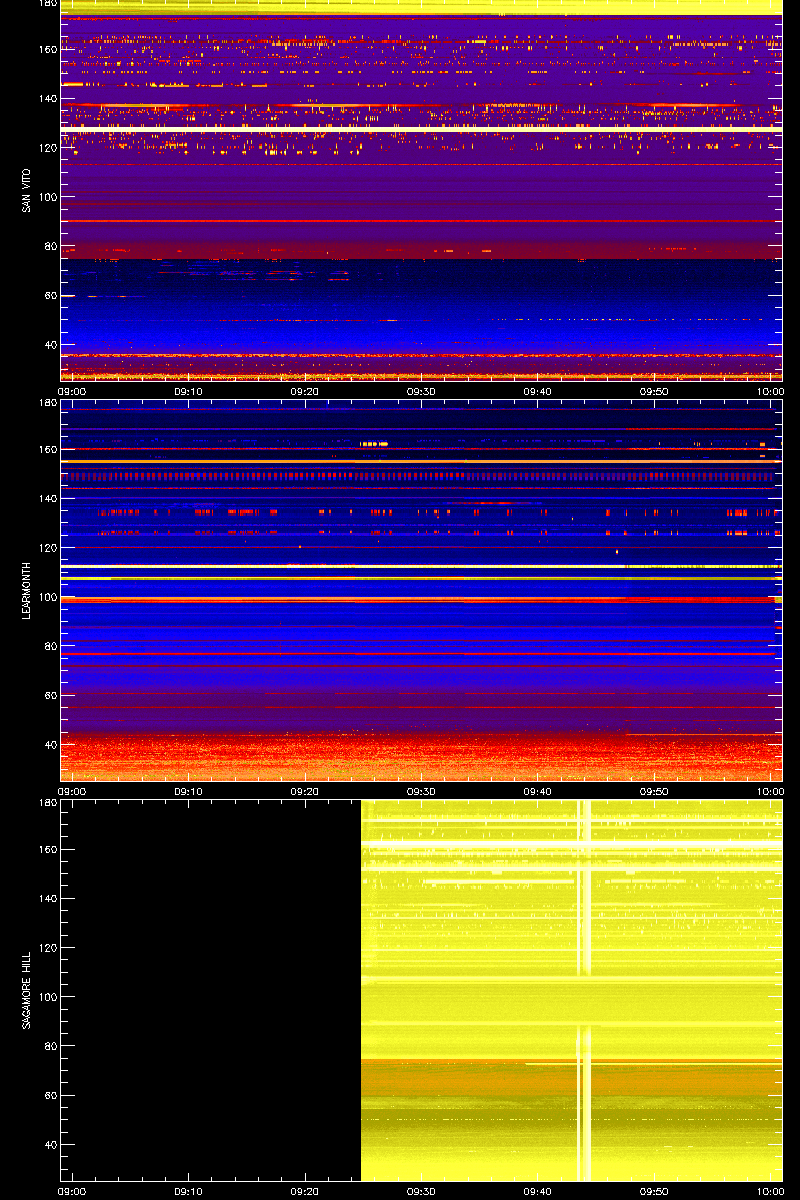800x1200 pixels.
Task: Click 09:30 time label under San Vito plot
Action: pos(421,391)
